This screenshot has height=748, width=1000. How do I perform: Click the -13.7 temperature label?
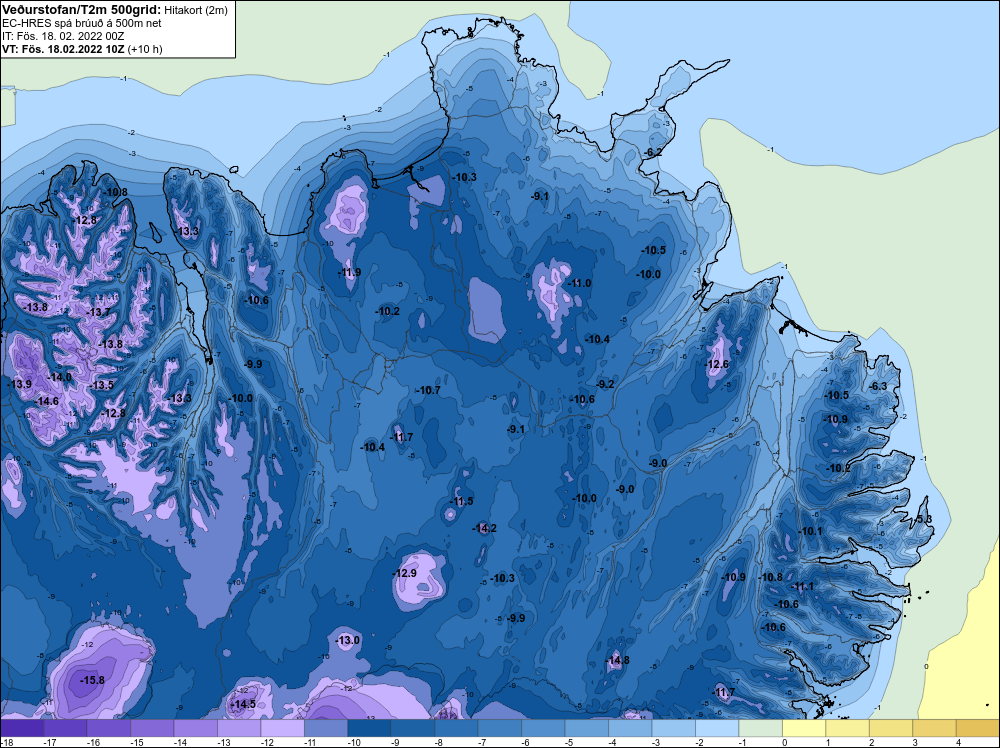click(98, 312)
